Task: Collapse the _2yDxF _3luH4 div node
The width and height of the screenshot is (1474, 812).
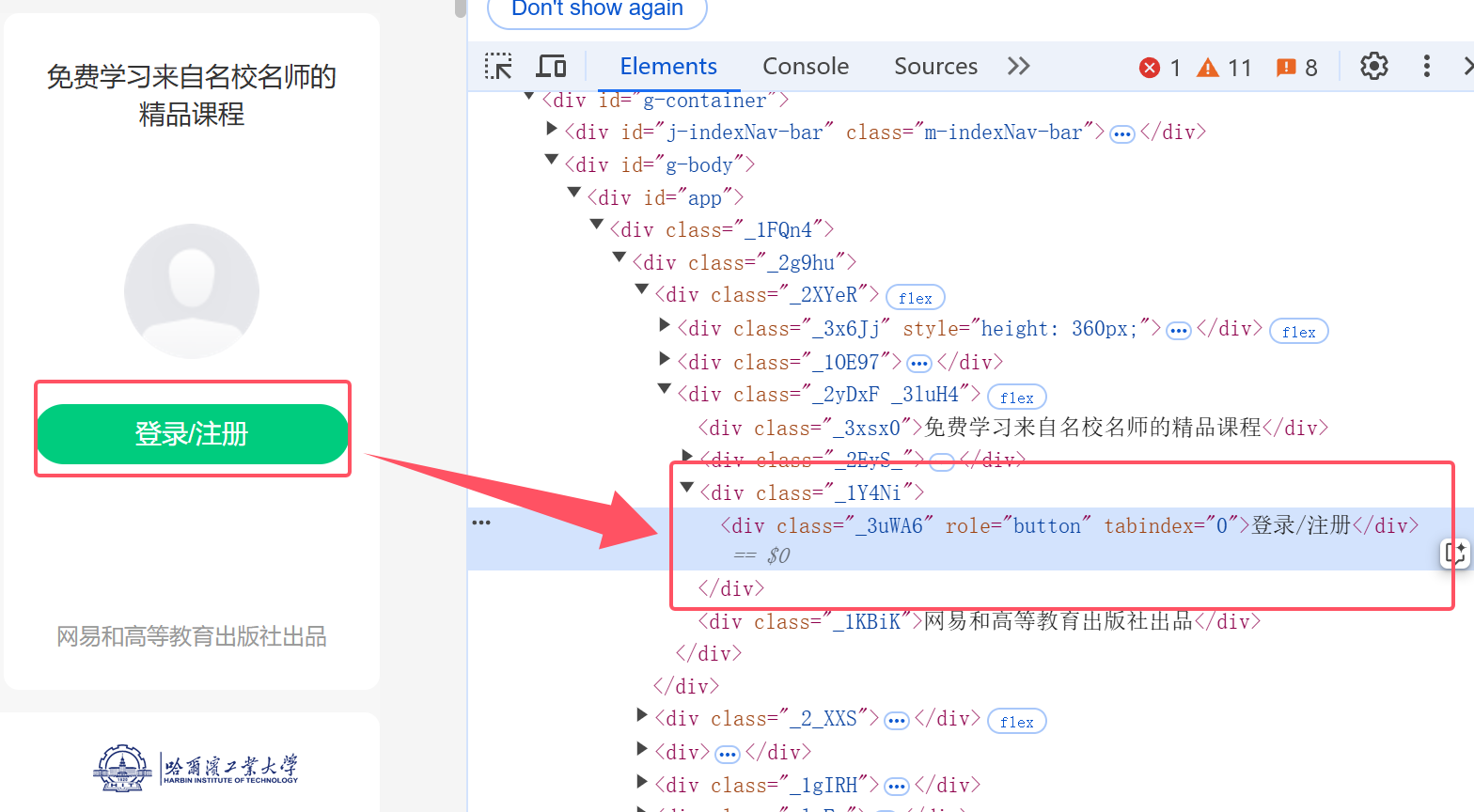Action: pyautogui.click(x=665, y=389)
